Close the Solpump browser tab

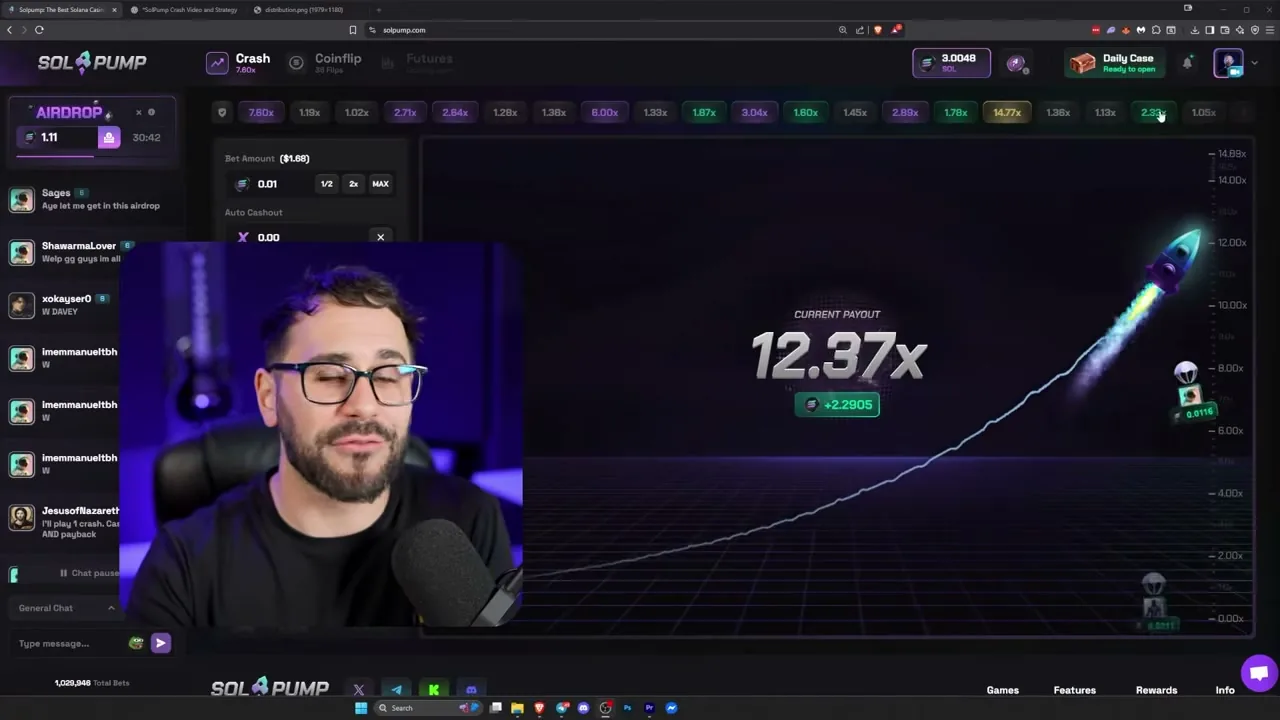click(x=114, y=10)
